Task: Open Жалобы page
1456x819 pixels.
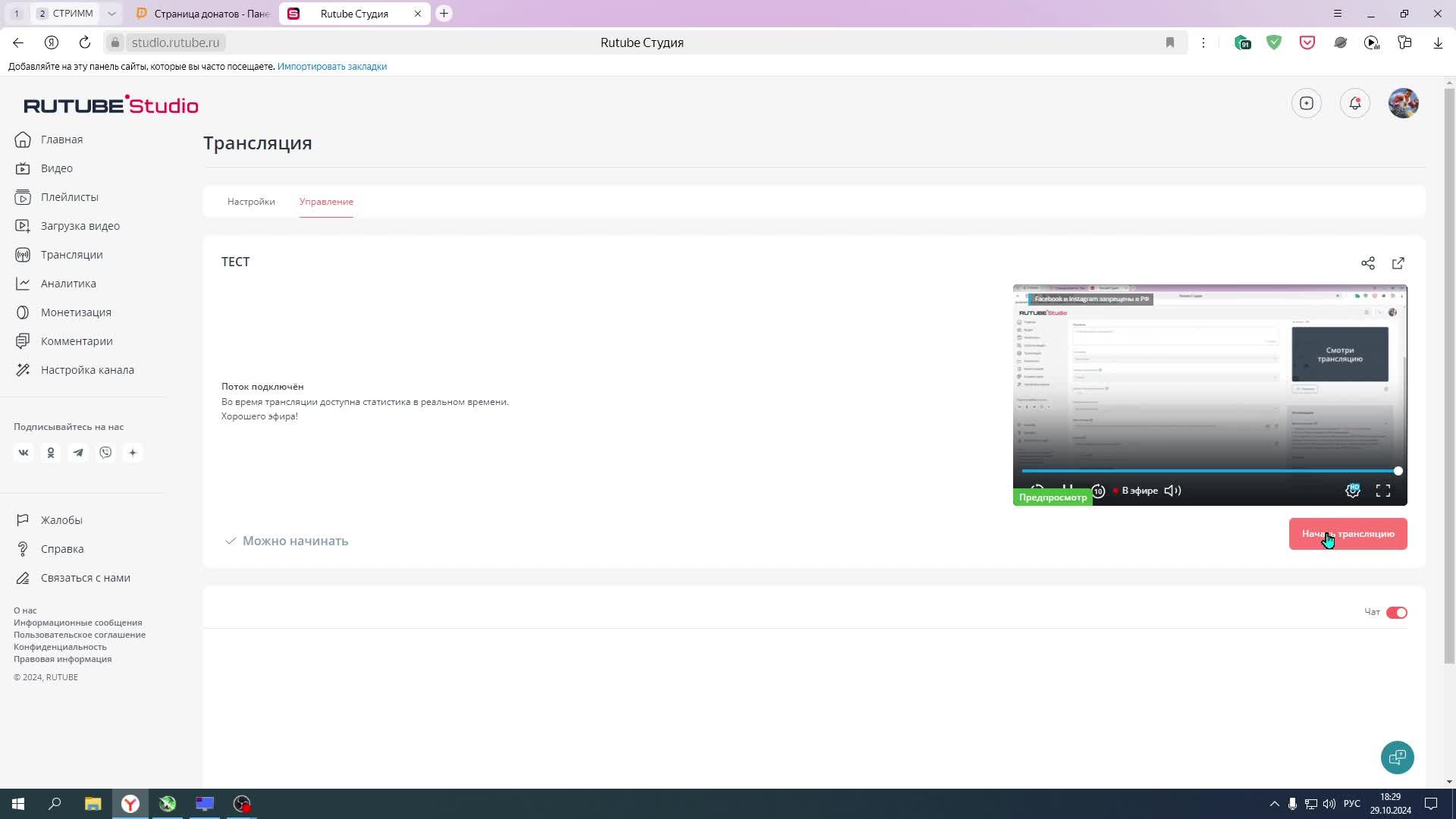Action: (49, 520)
